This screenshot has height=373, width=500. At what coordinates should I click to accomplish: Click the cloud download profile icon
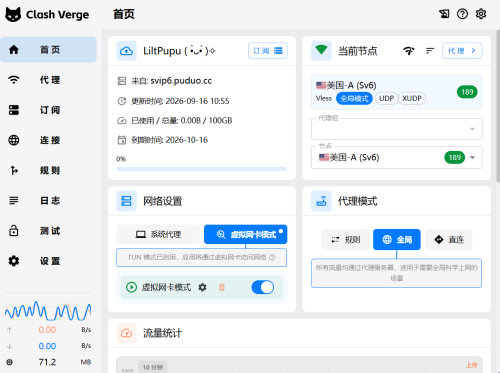126,51
